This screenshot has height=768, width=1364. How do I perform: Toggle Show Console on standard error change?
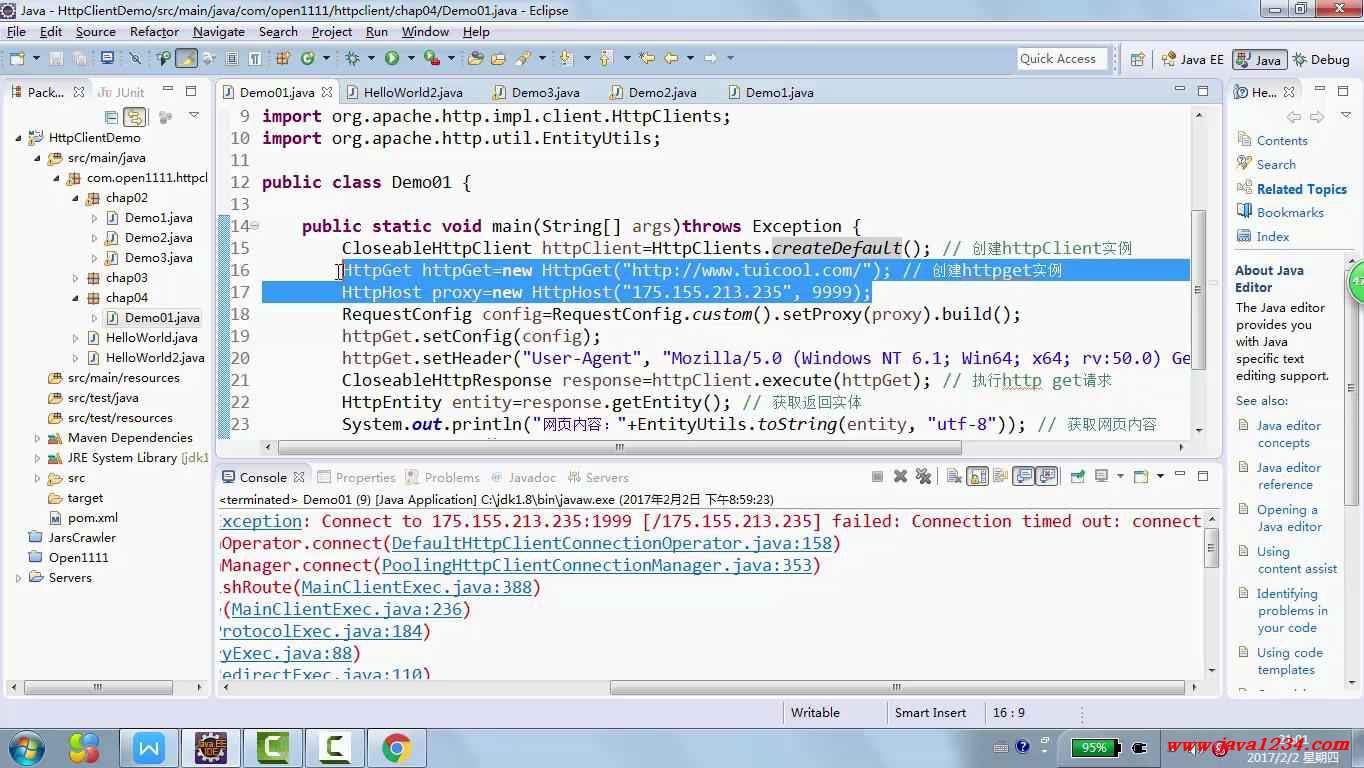1047,477
